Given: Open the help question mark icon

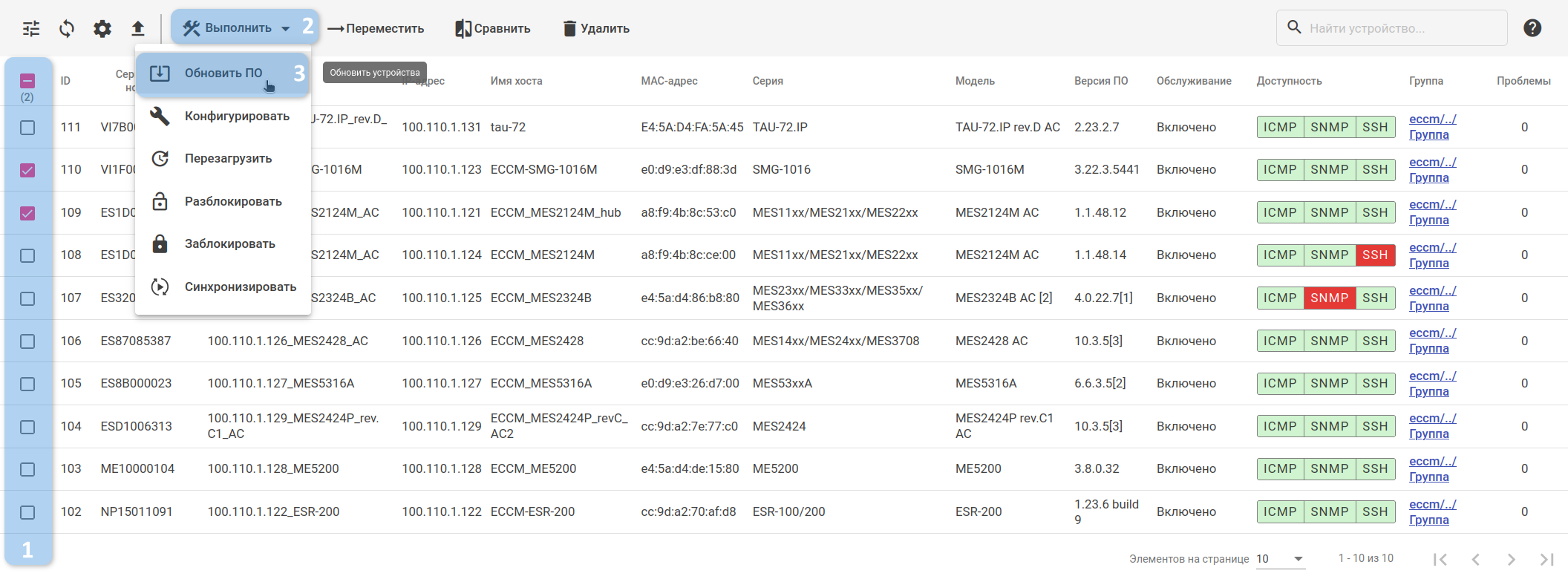Looking at the screenshot, I should (1532, 28).
